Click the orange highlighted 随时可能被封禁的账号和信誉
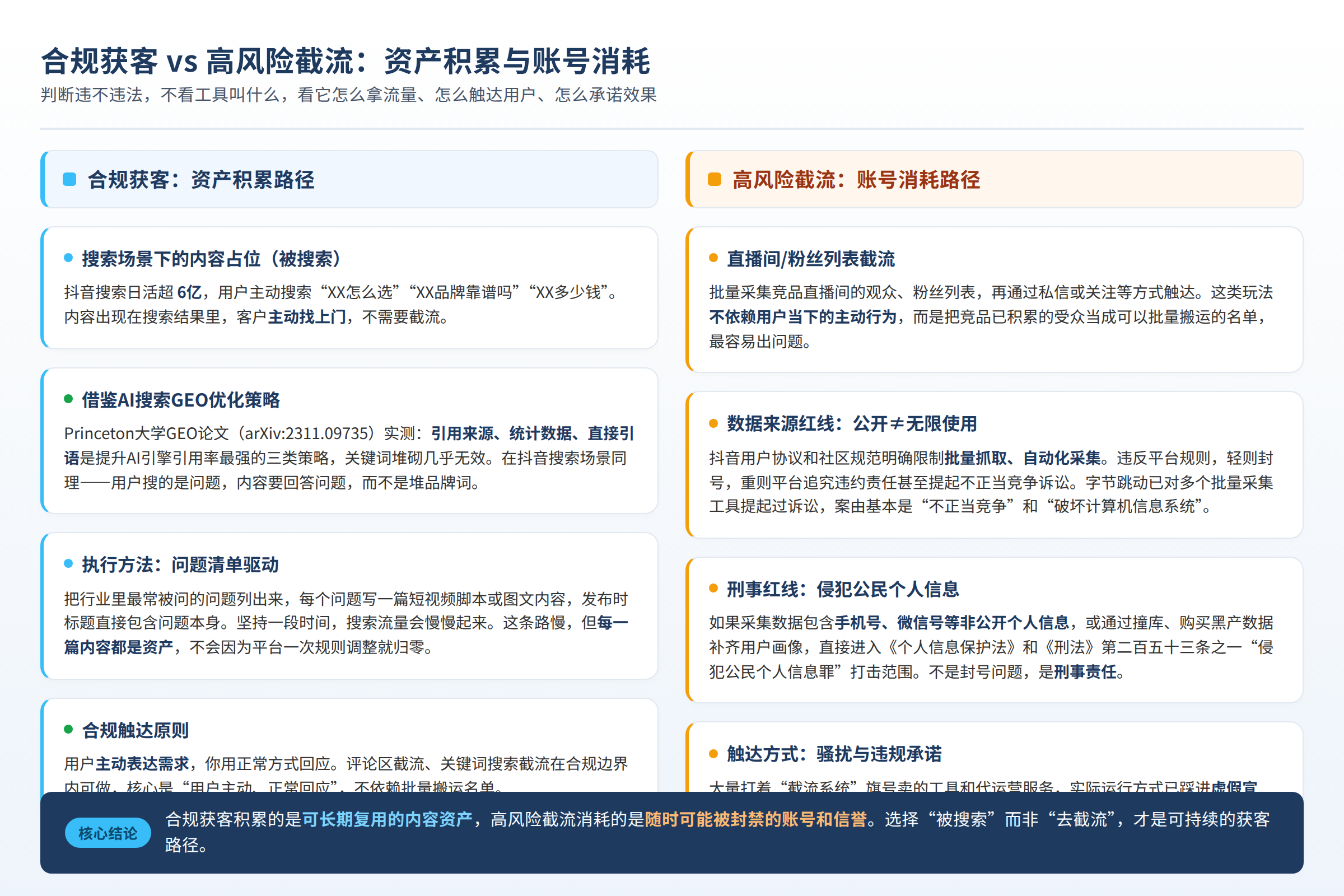The height and width of the screenshot is (896, 1344). [x=755, y=819]
